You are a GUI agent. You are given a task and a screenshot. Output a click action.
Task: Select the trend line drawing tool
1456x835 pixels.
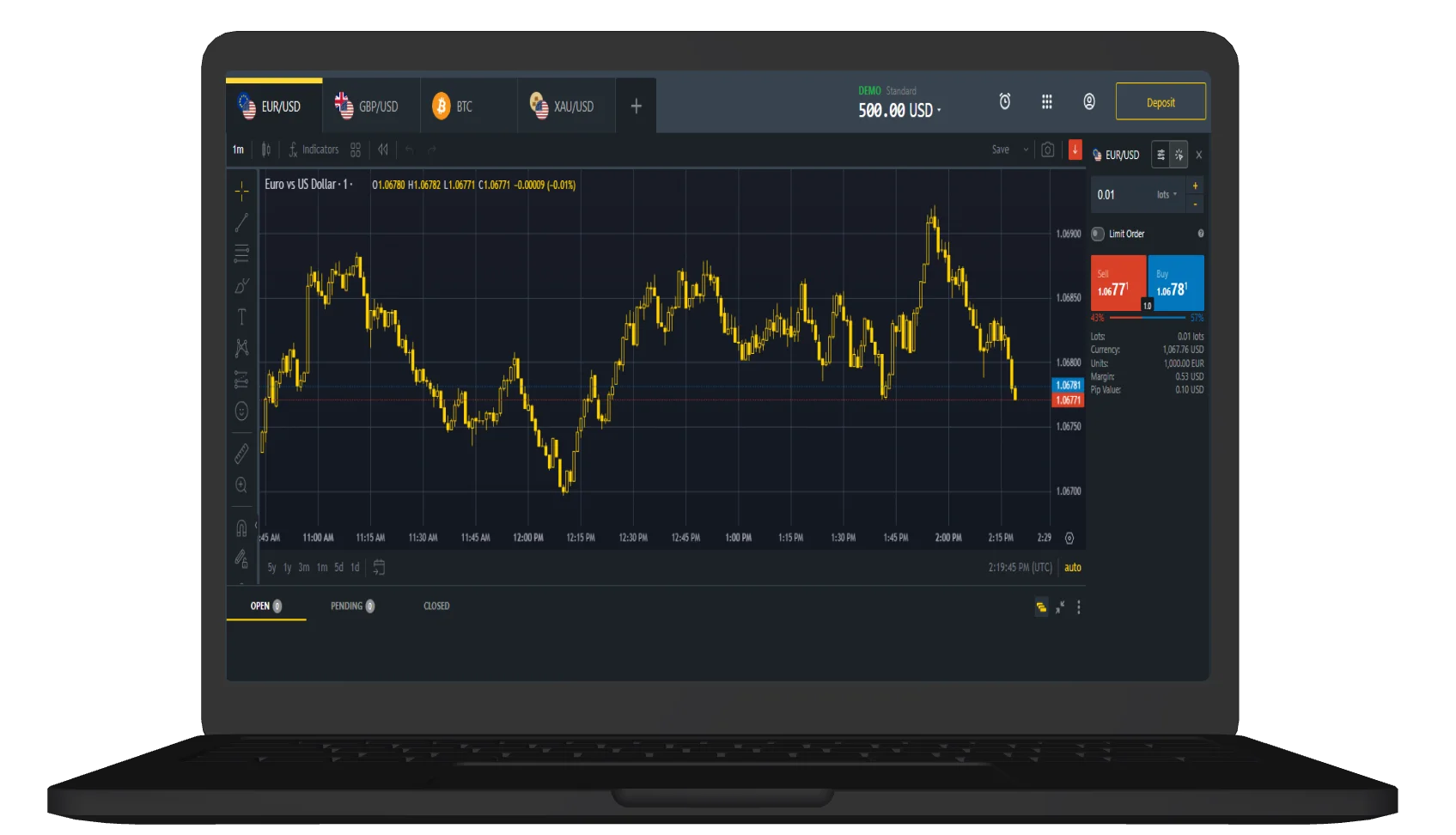point(241,222)
